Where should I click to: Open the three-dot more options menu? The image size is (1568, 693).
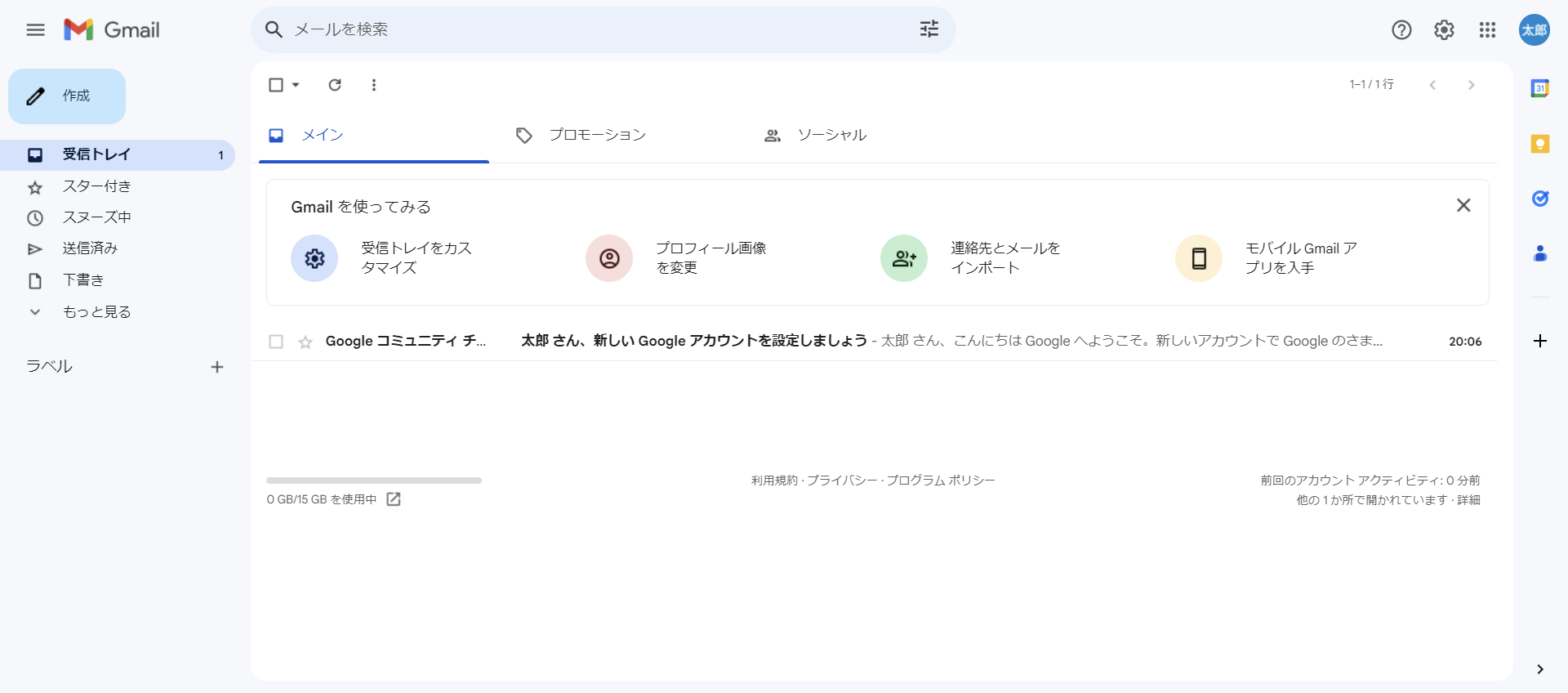point(374,85)
